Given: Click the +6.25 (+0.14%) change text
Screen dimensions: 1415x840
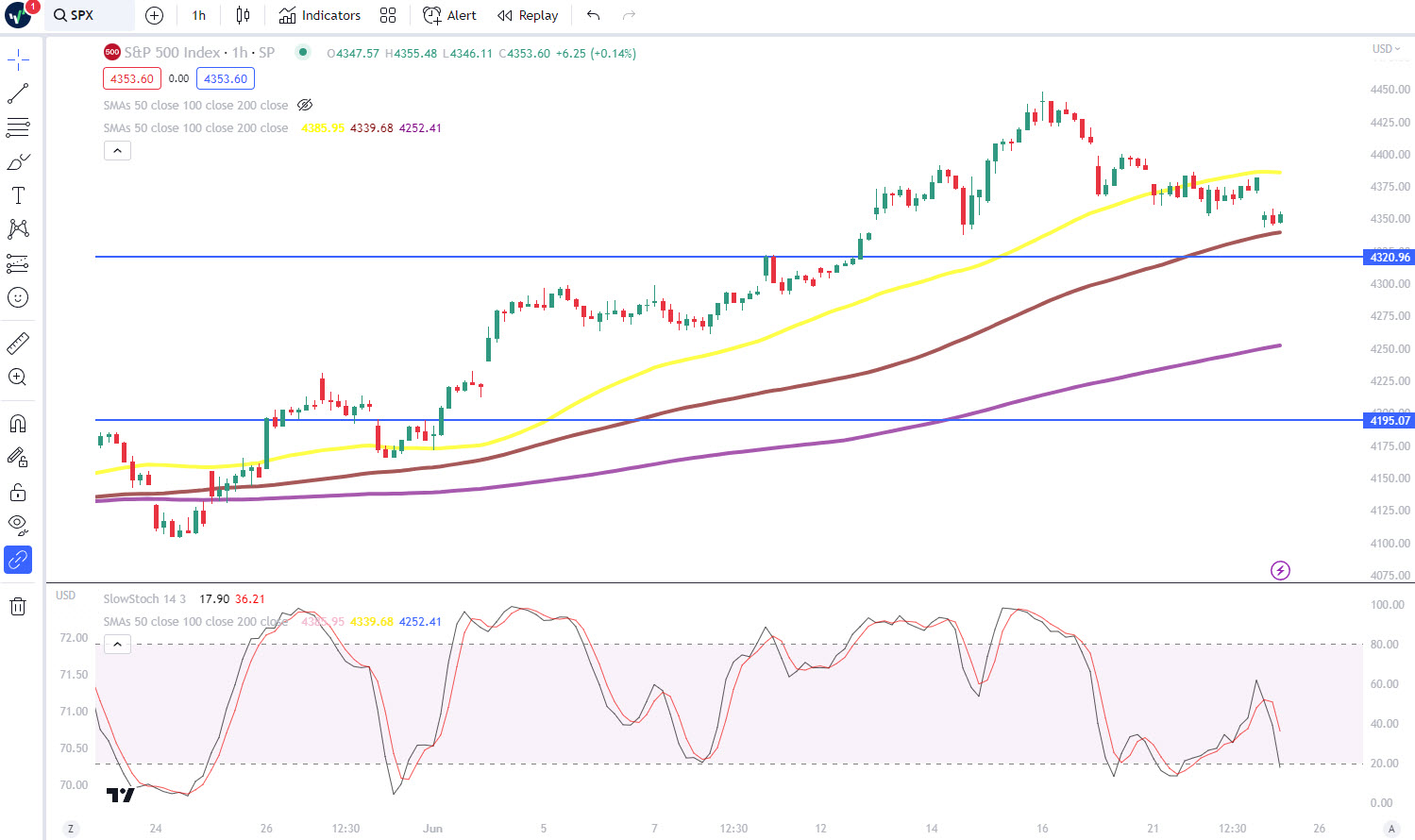Looking at the screenshot, I should point(596,53).
